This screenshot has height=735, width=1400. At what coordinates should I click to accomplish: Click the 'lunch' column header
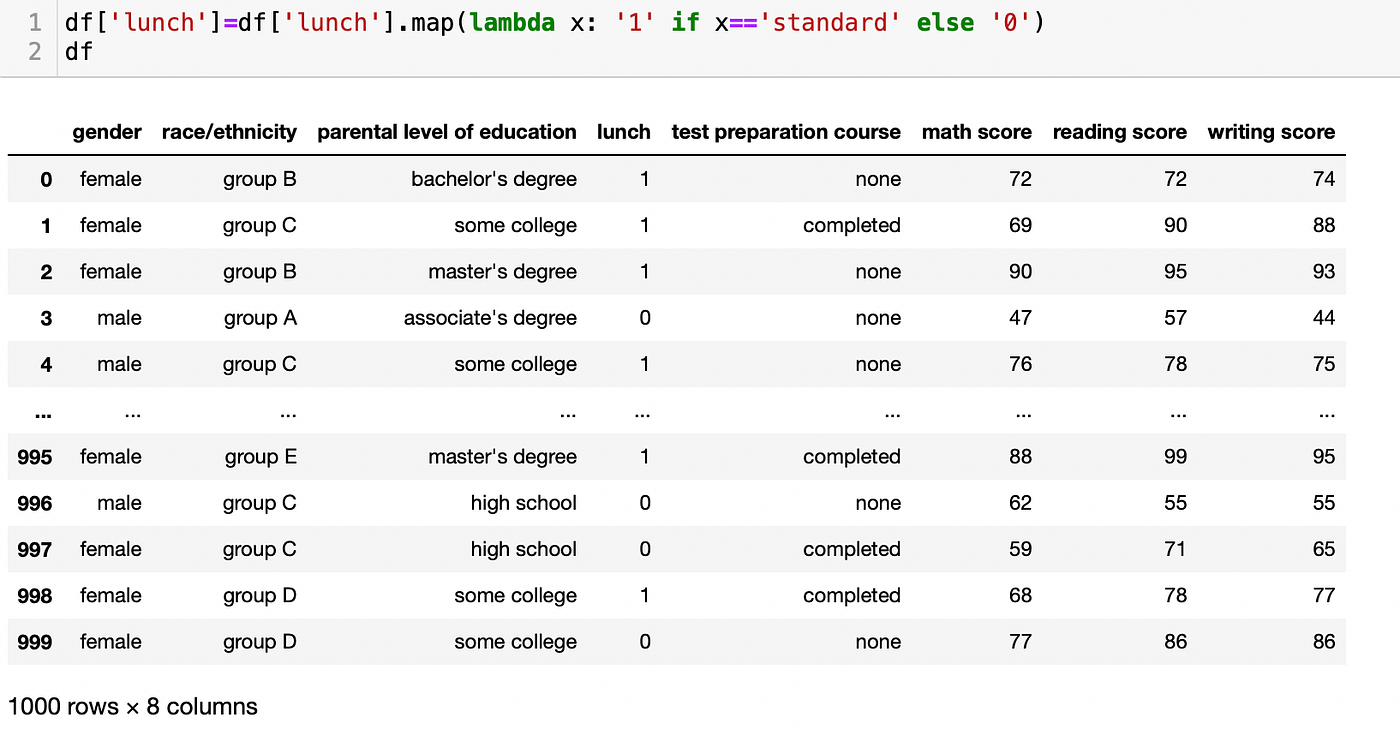coord(623,132)
